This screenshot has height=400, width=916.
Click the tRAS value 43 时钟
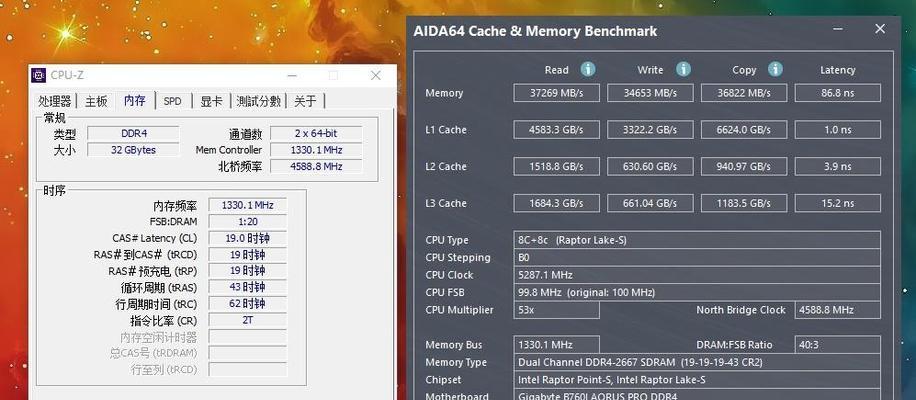248,287
